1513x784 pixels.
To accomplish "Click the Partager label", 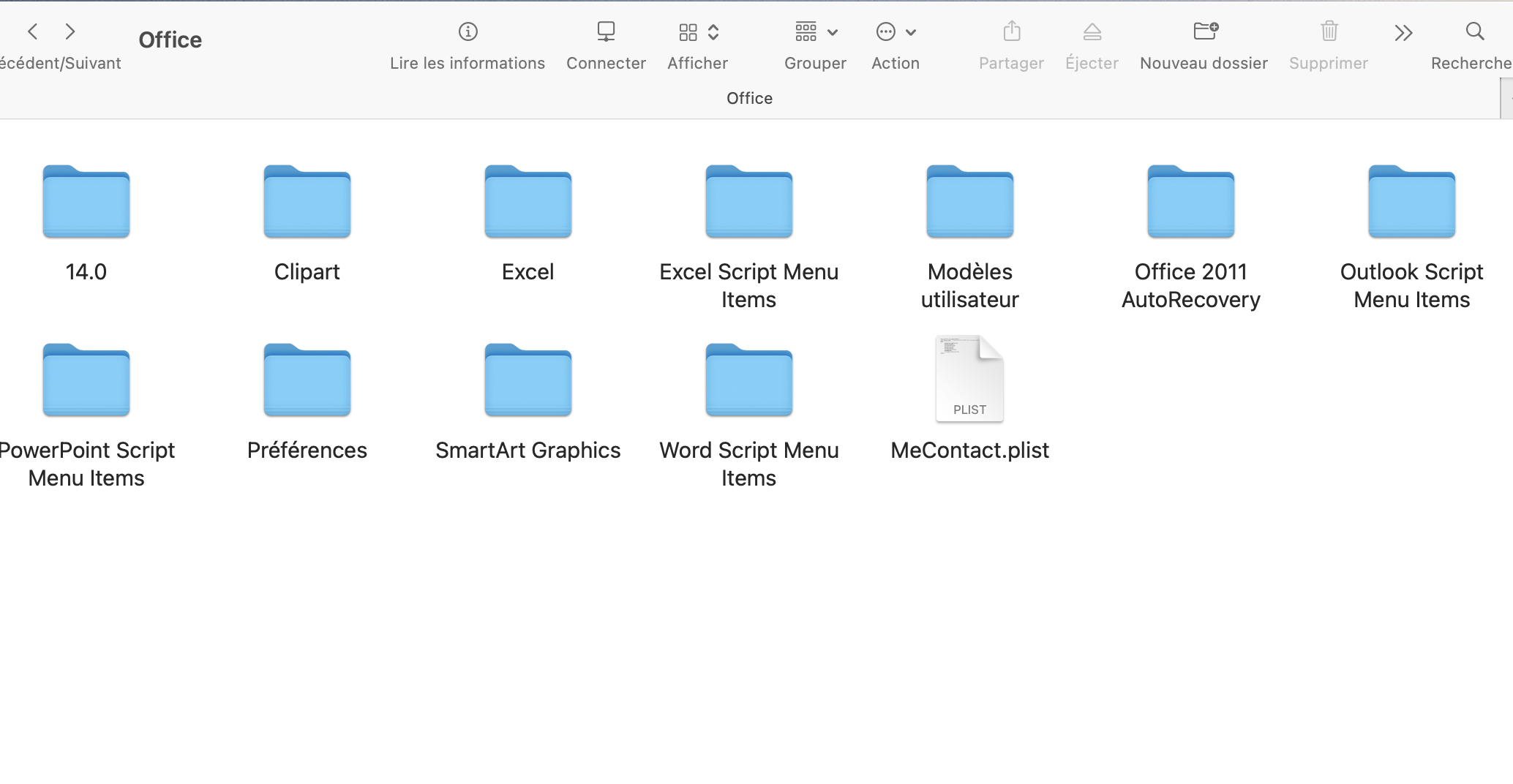I will click(1012, 63).
